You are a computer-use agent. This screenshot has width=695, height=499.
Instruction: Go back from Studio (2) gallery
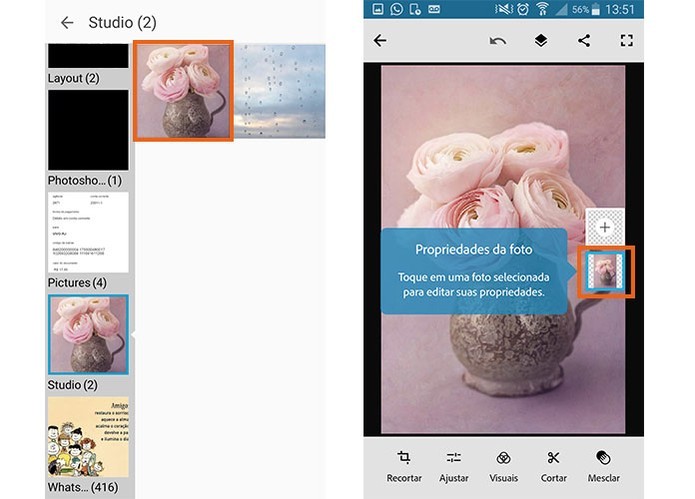pyautogui.click(x=67, y=23)
